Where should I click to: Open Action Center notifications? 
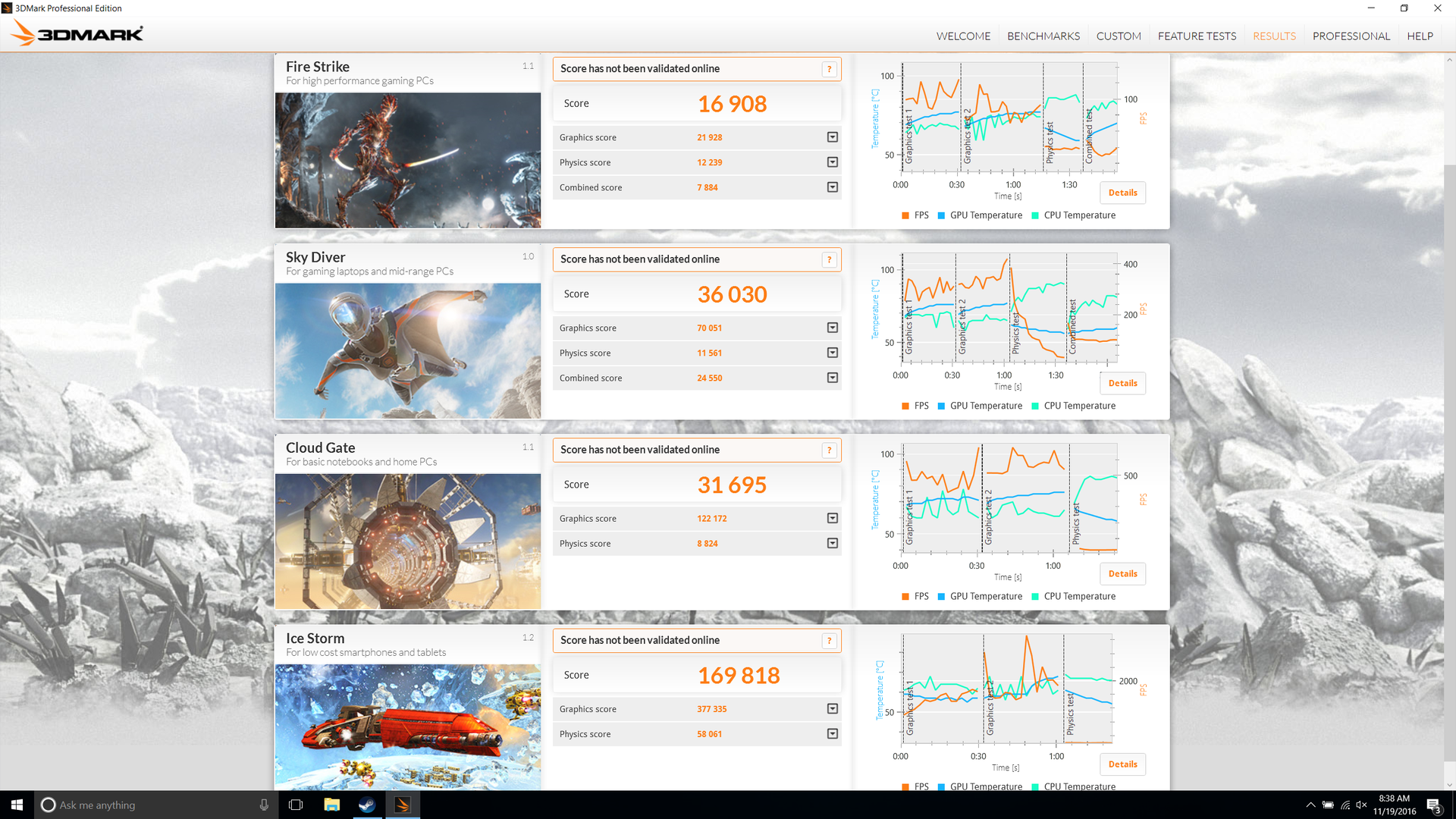[x=1433, y=805]
